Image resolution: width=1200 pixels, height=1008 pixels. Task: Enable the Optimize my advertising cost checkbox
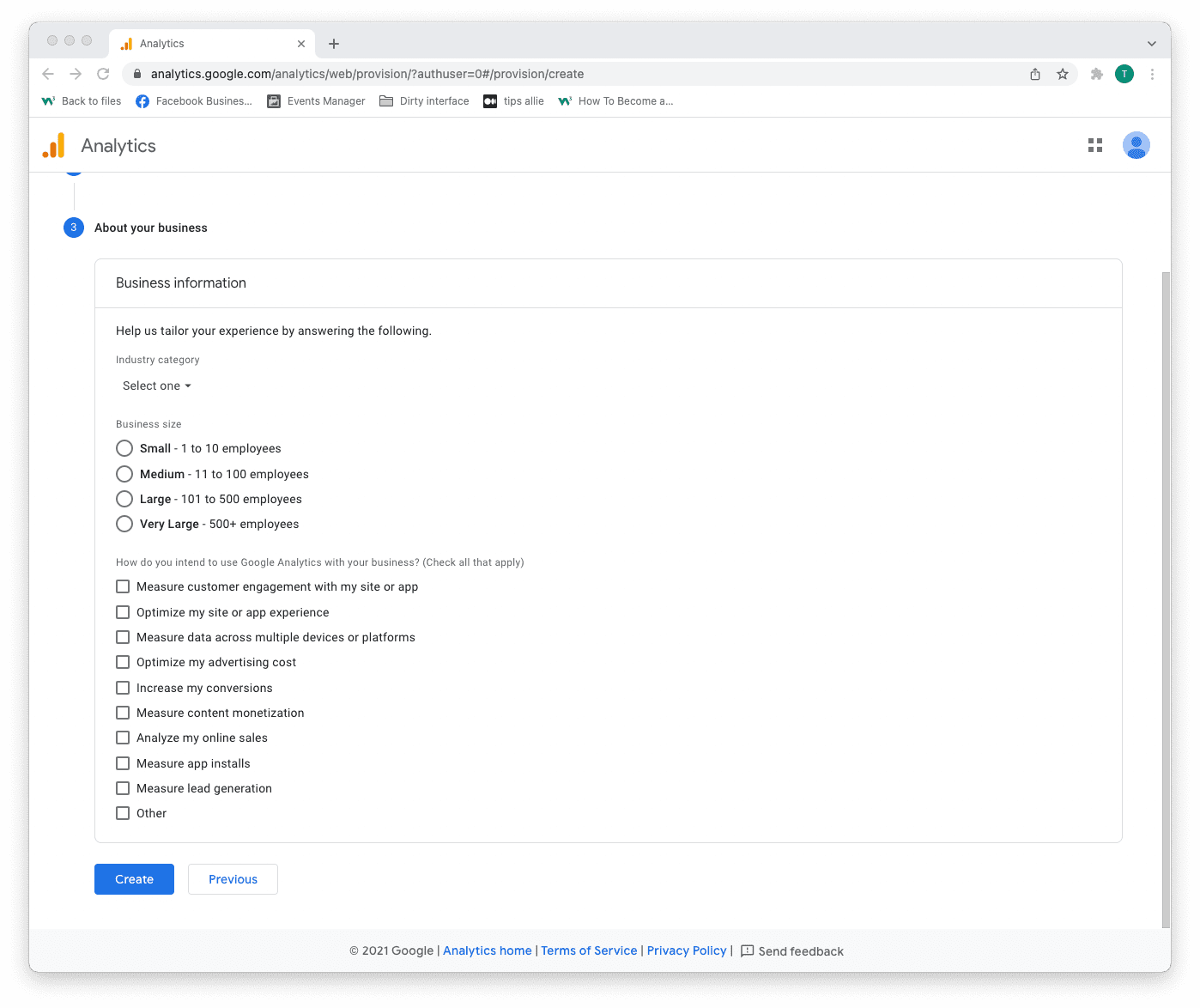(x=123, y=662)
